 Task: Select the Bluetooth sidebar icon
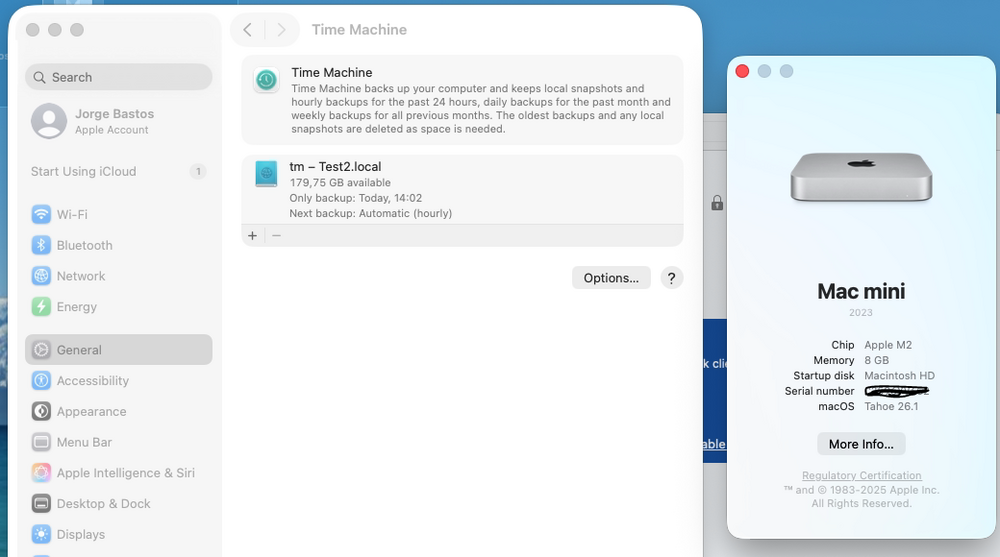tap(41, 245)
